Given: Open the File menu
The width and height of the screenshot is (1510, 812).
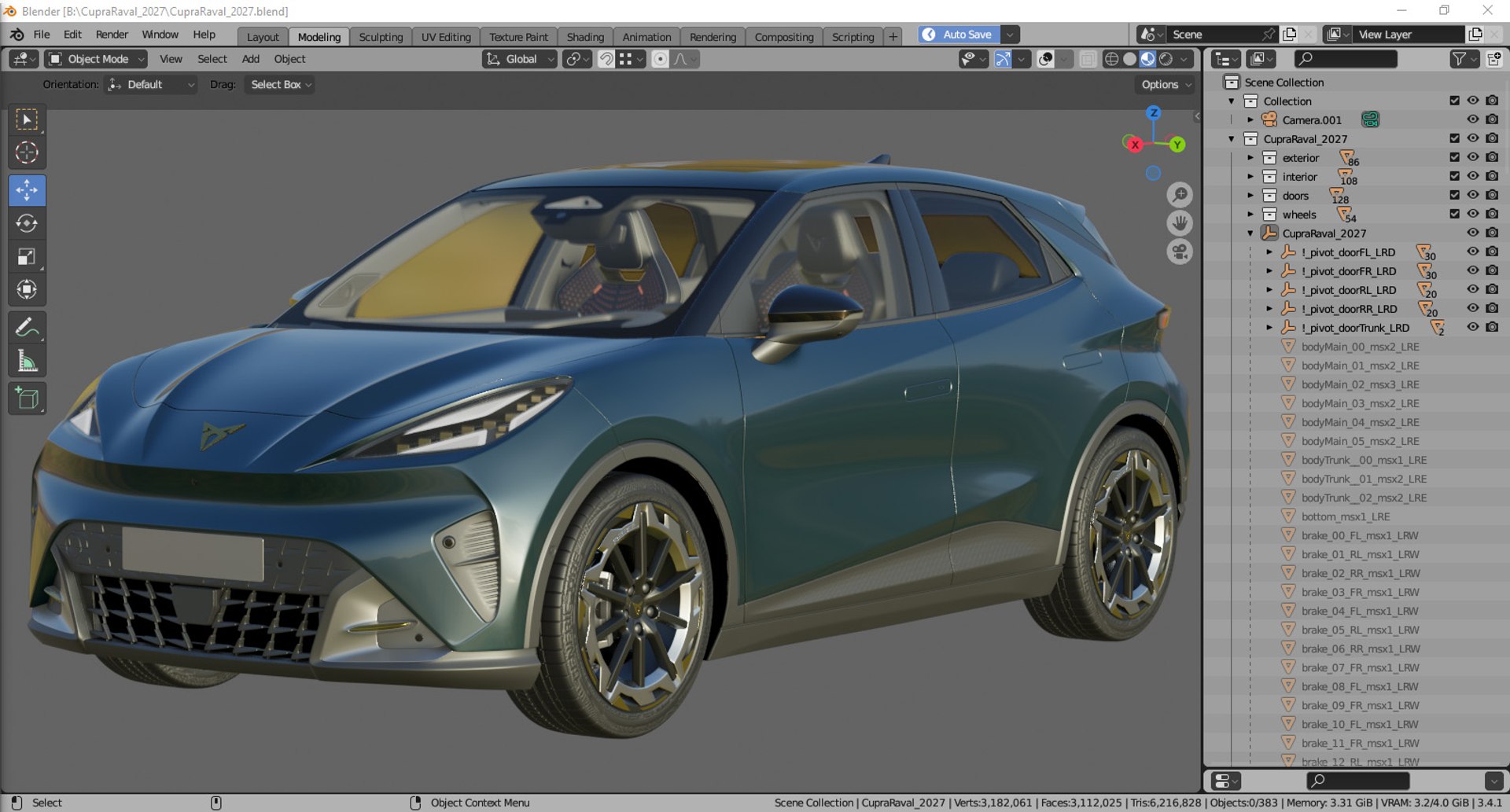Looking at the screenshot, I should (x=42, y=35).
